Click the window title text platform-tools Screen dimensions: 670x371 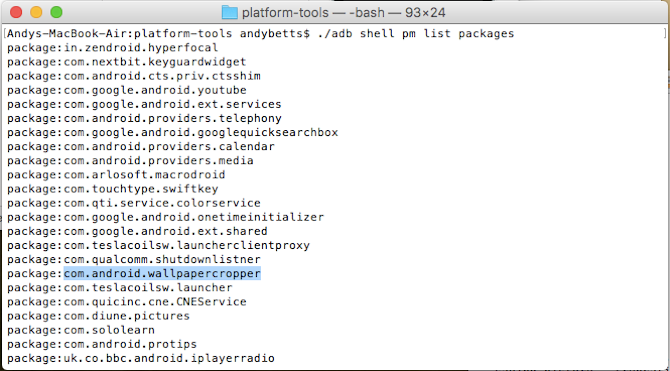(285, 13)
